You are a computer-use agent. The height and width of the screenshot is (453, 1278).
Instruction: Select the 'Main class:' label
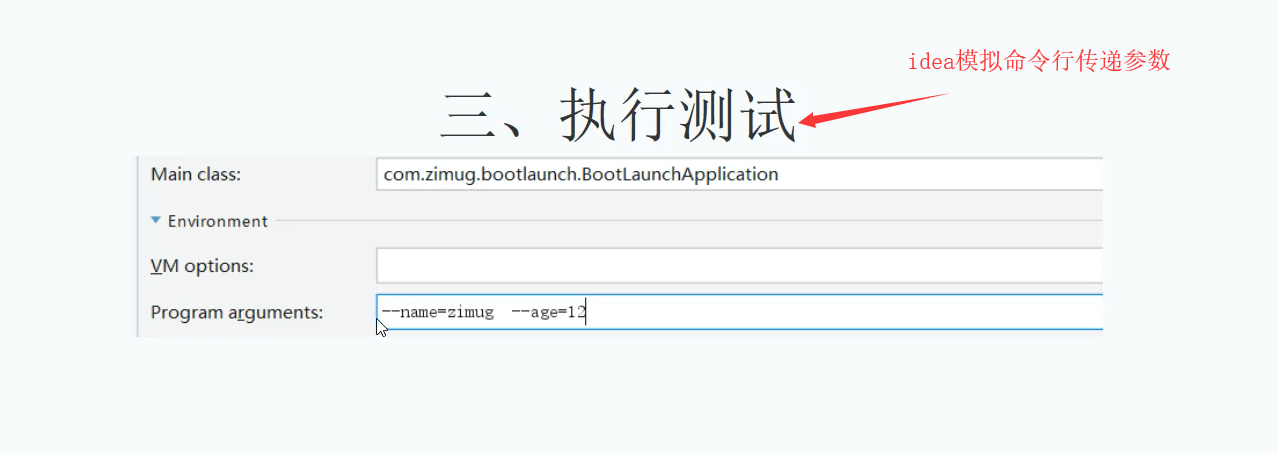tap(196, 174)
